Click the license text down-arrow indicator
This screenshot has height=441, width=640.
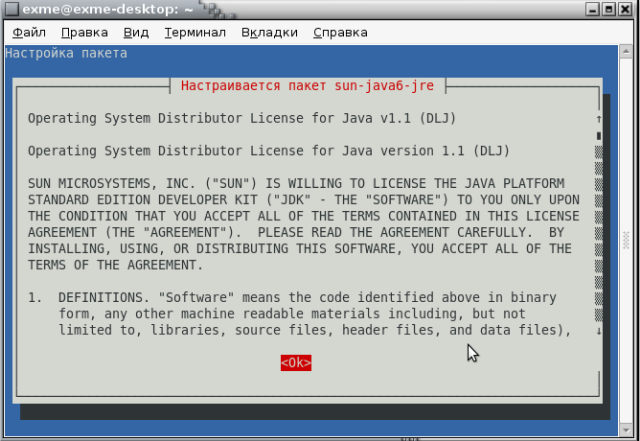tap(598, 331)
